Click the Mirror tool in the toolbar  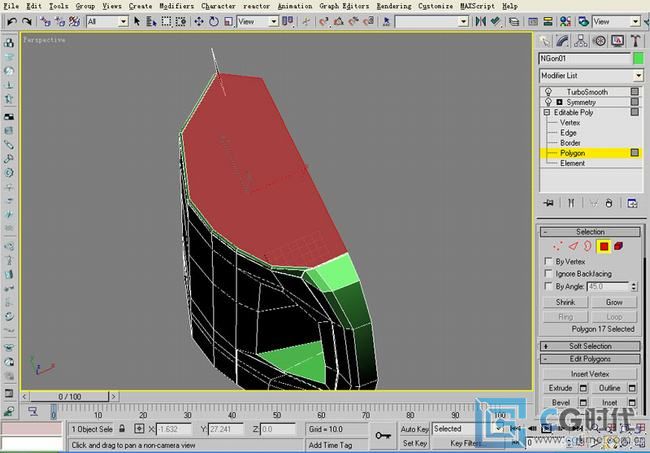tap(480, 22)
